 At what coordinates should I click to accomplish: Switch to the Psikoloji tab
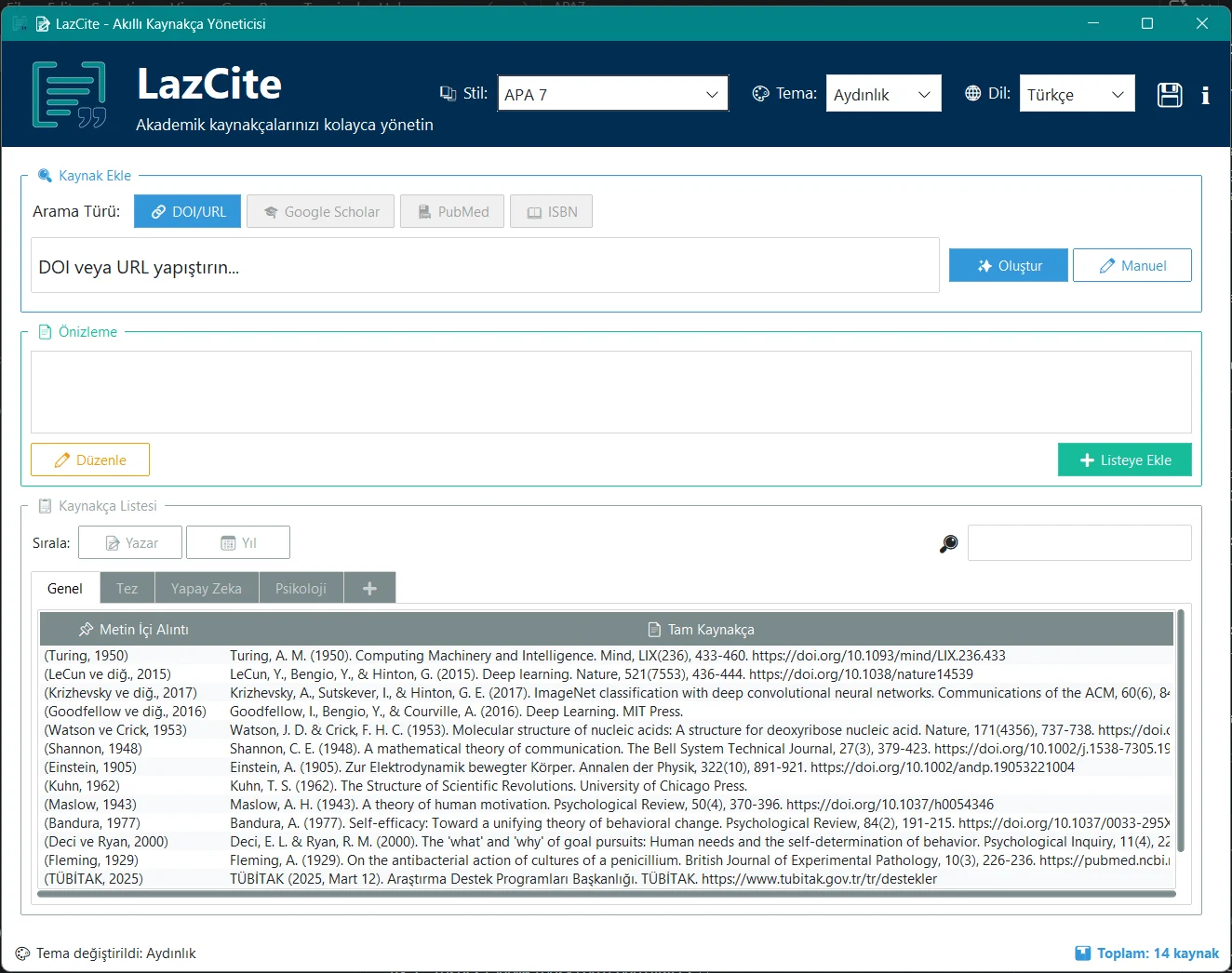point(301,588)
